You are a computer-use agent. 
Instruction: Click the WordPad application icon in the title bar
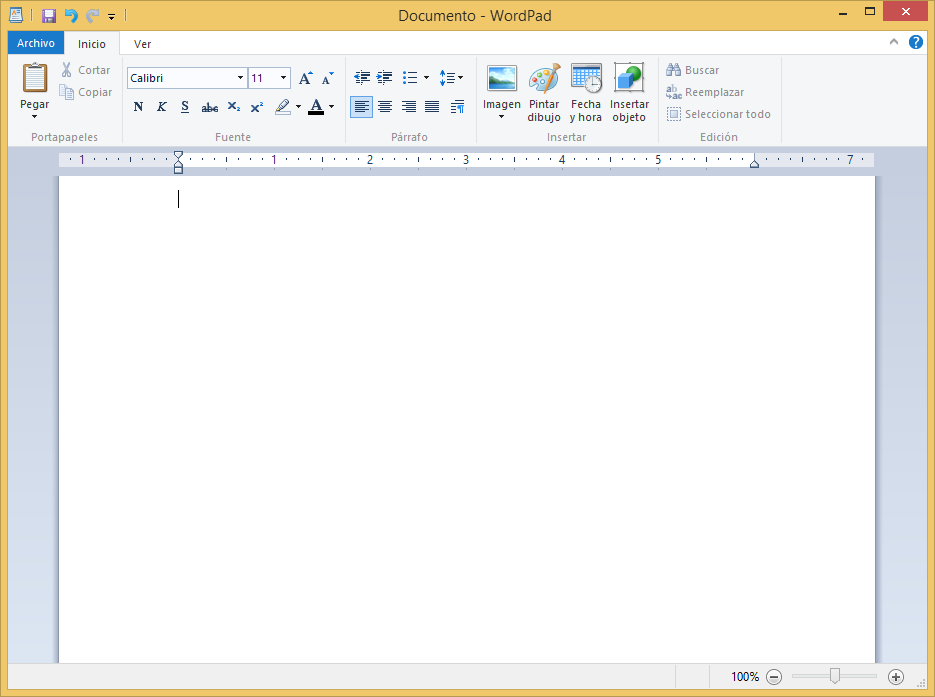coord(16,16)
